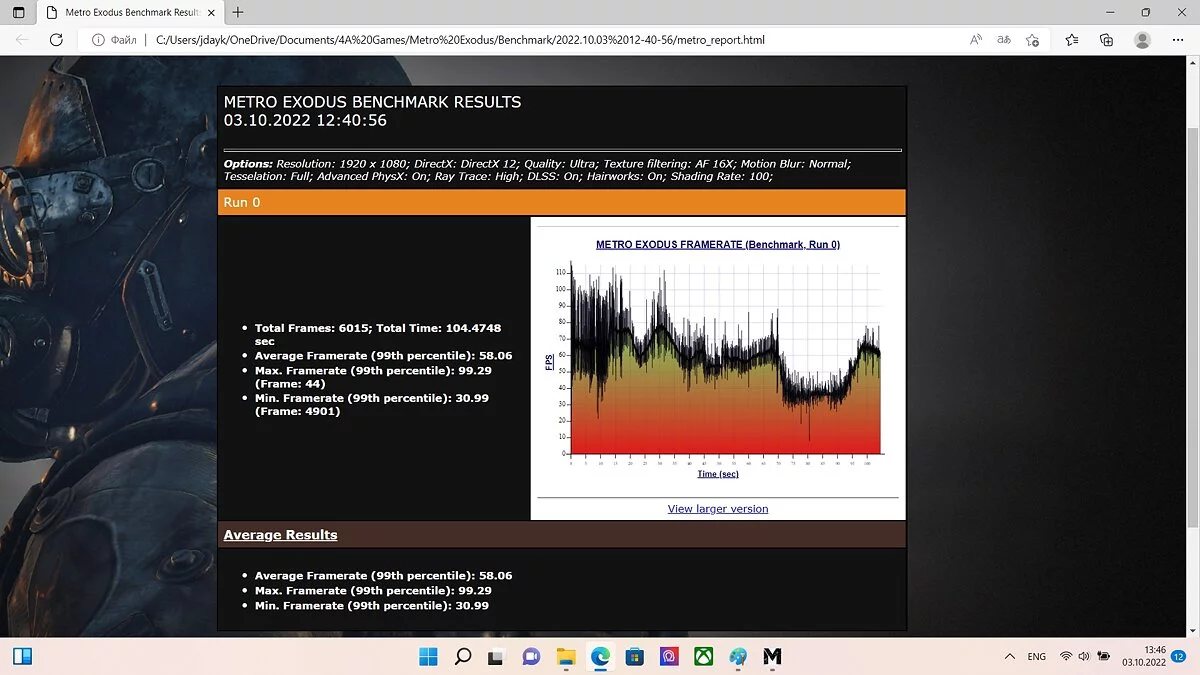Open the volume tray icon
This screenshot has height=675, width=1200.
(x=1084, y=656)
